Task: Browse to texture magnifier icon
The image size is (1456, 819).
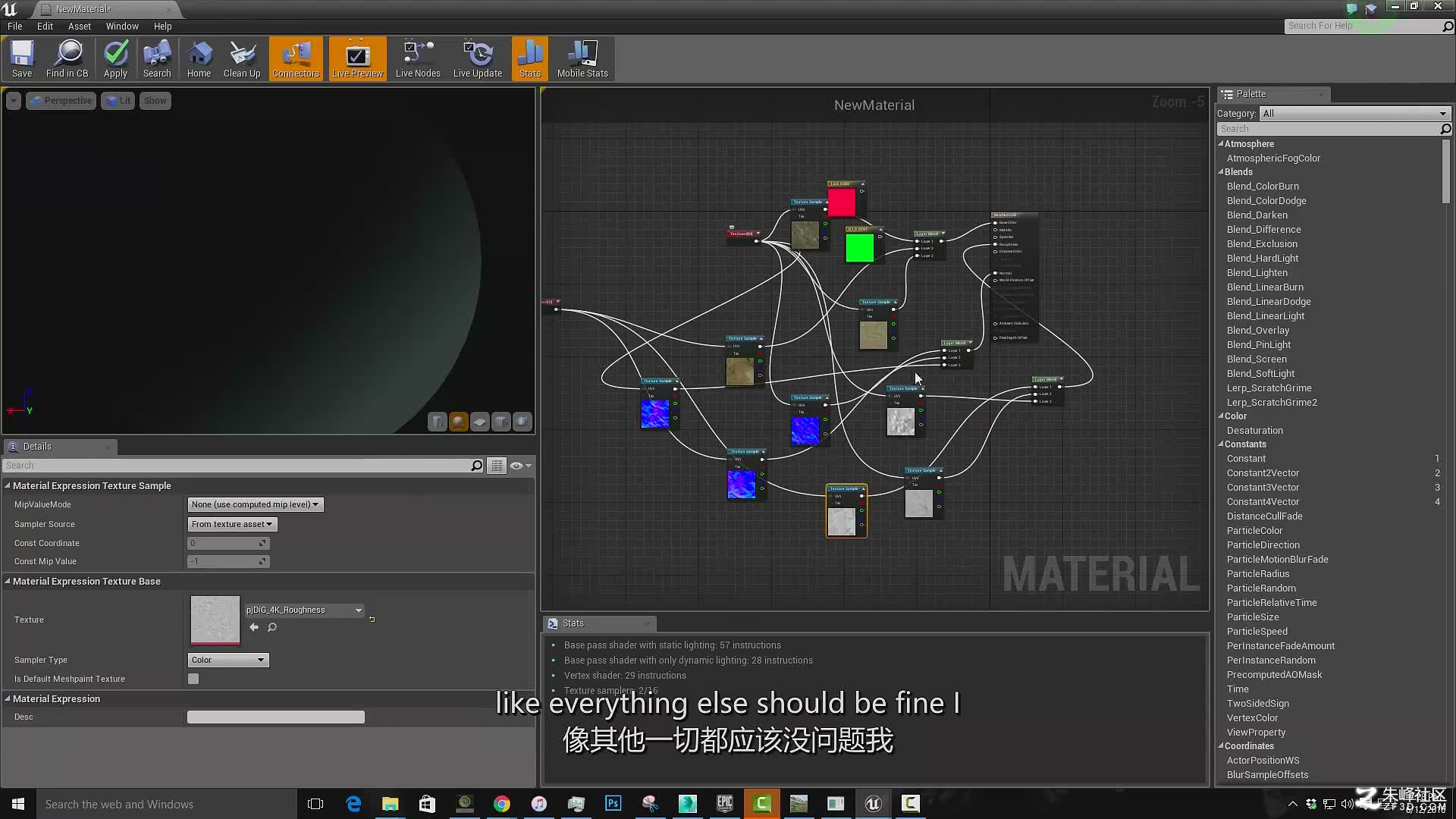Action: (x=272, y=627)
